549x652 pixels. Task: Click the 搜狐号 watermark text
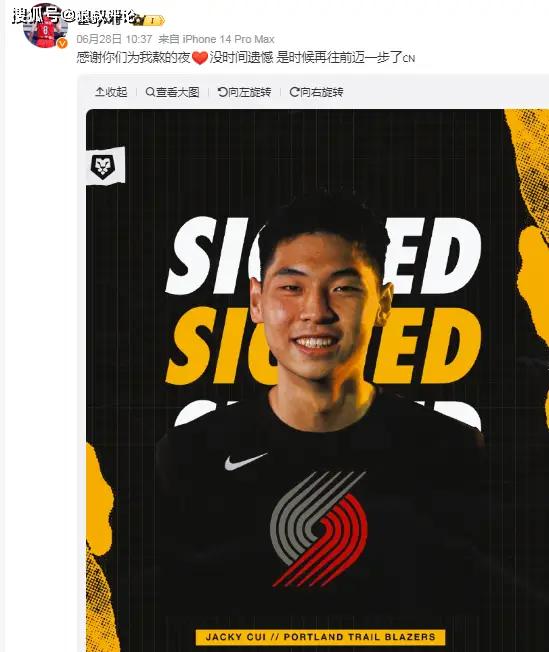point(36,16)
